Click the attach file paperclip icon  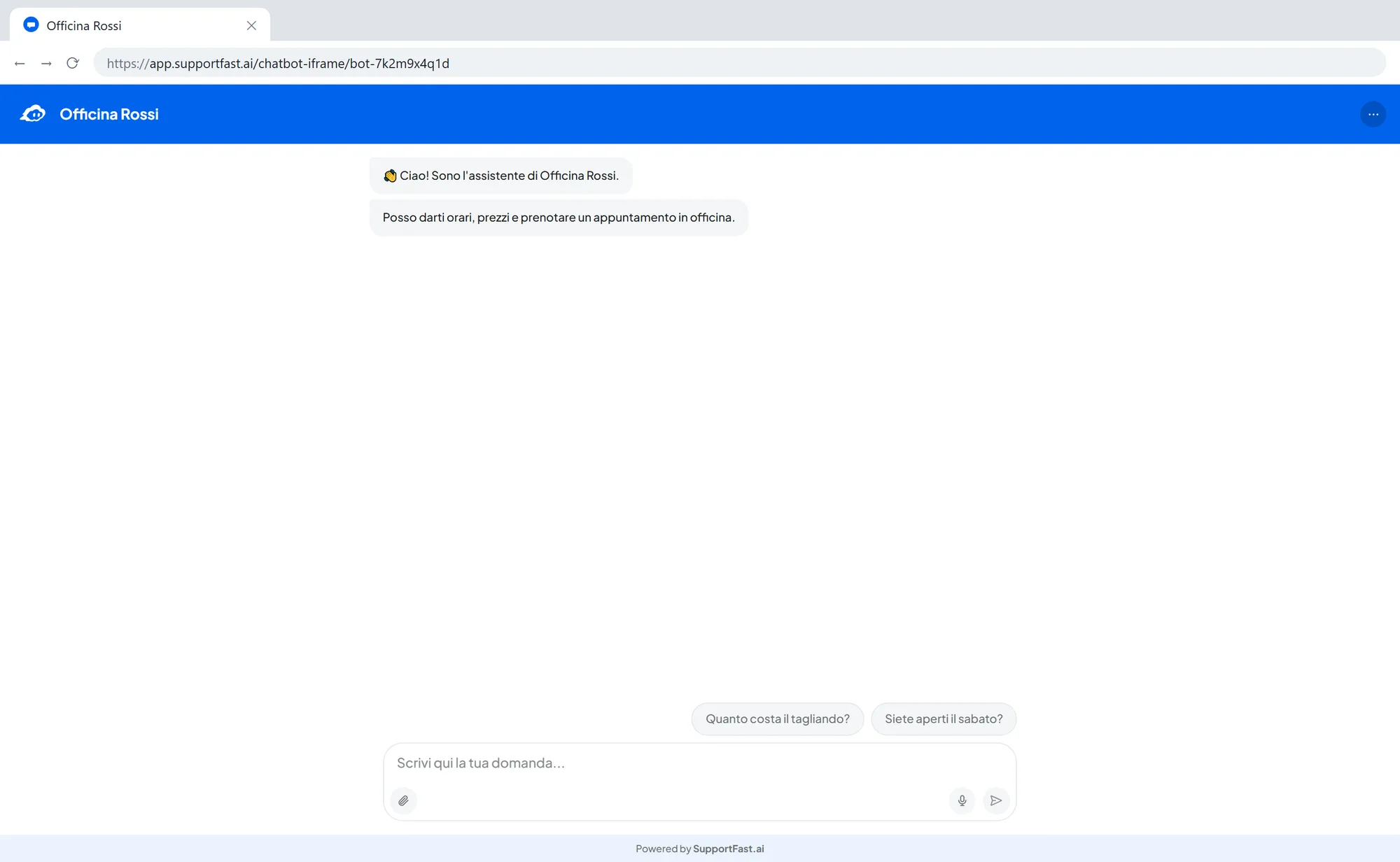click(403, 800)
